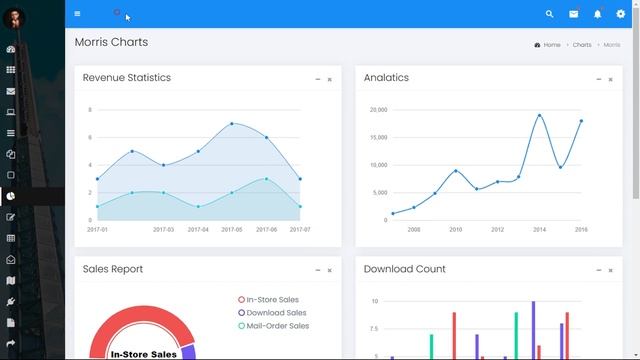The height and width of the screenshot is (360, 640).
Task: Collapse the Revenue Statistics card
Action: click(318, 79)
